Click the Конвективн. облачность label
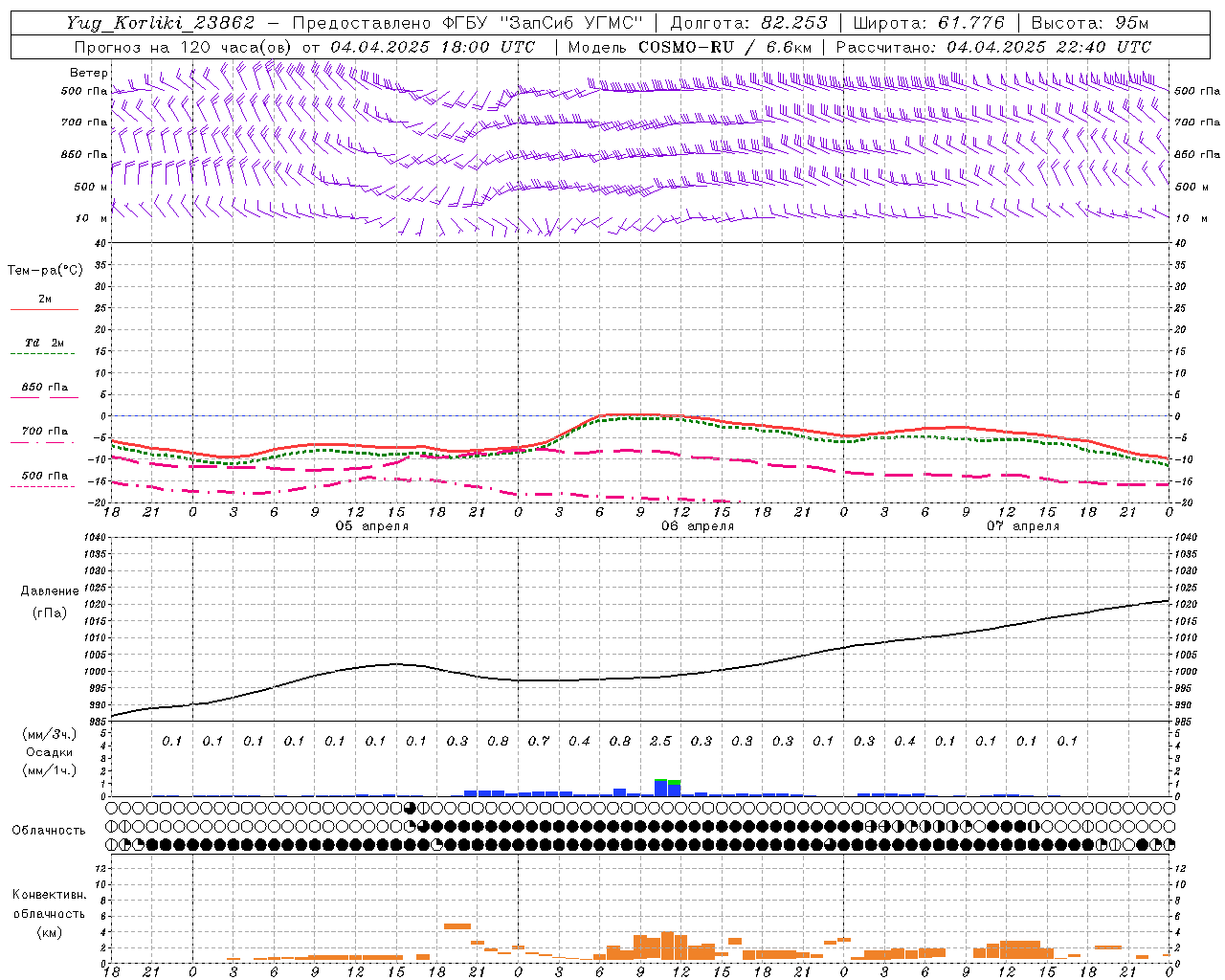The image size is (1225, 980). point(50,904)
